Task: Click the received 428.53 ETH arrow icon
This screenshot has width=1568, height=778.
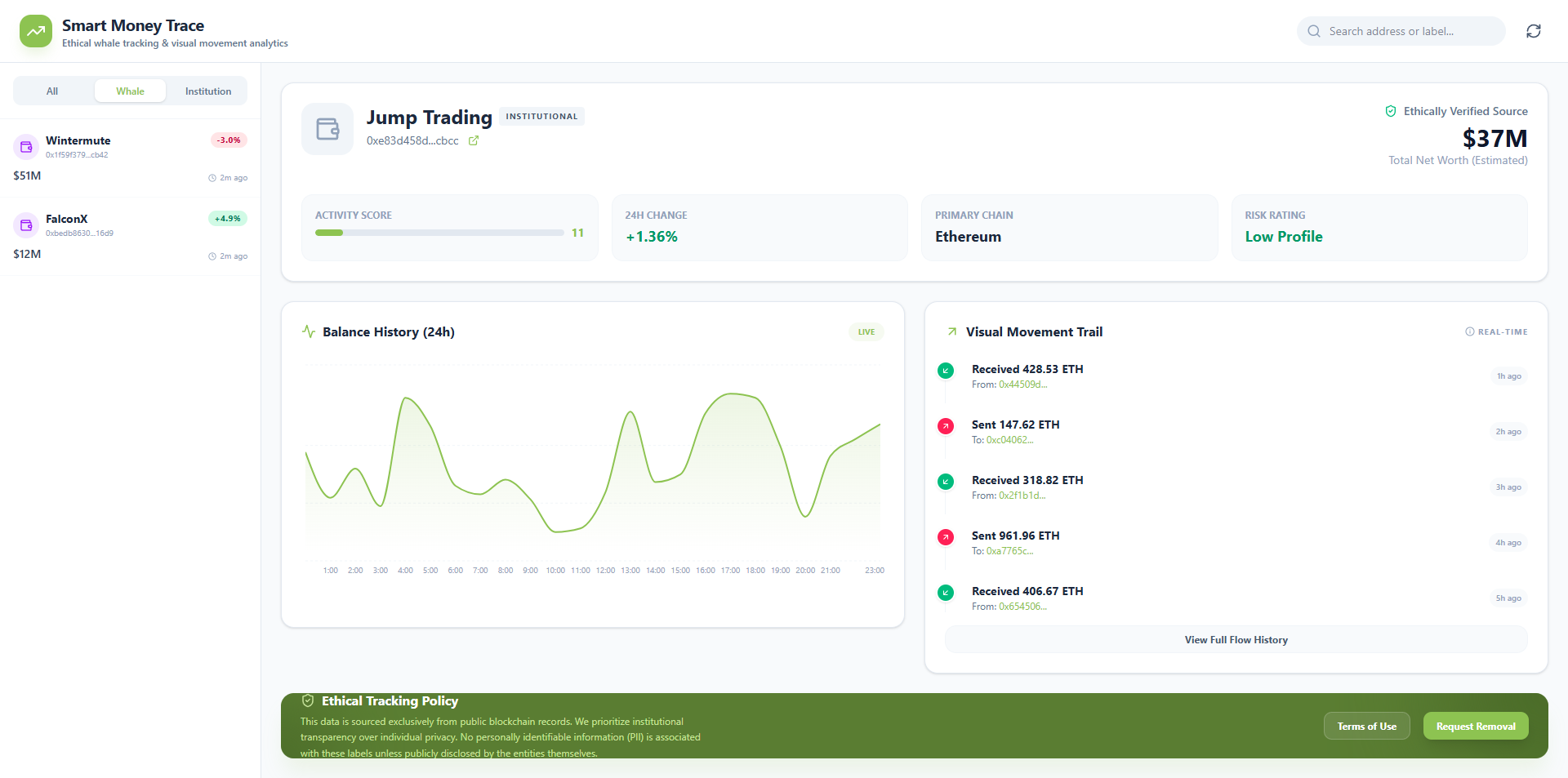Action: point(946,371)
